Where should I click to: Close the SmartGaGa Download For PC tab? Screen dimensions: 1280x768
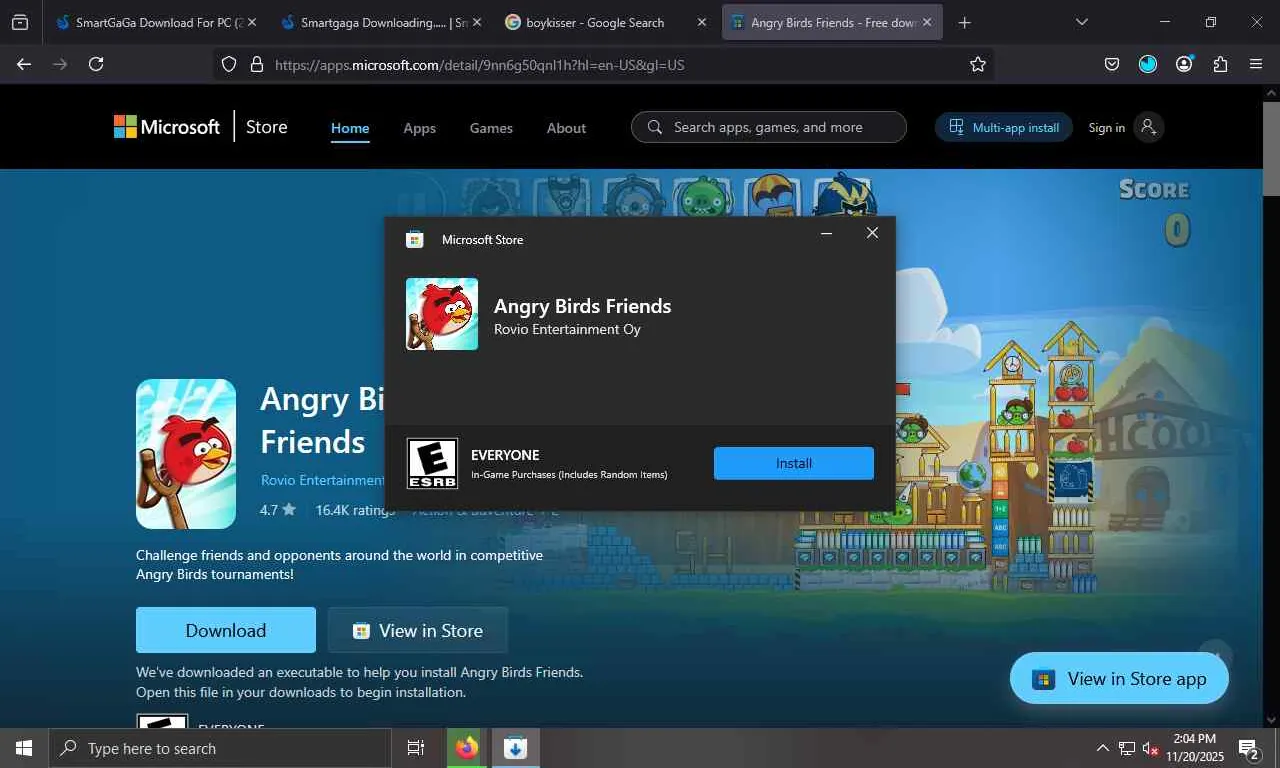250,22
